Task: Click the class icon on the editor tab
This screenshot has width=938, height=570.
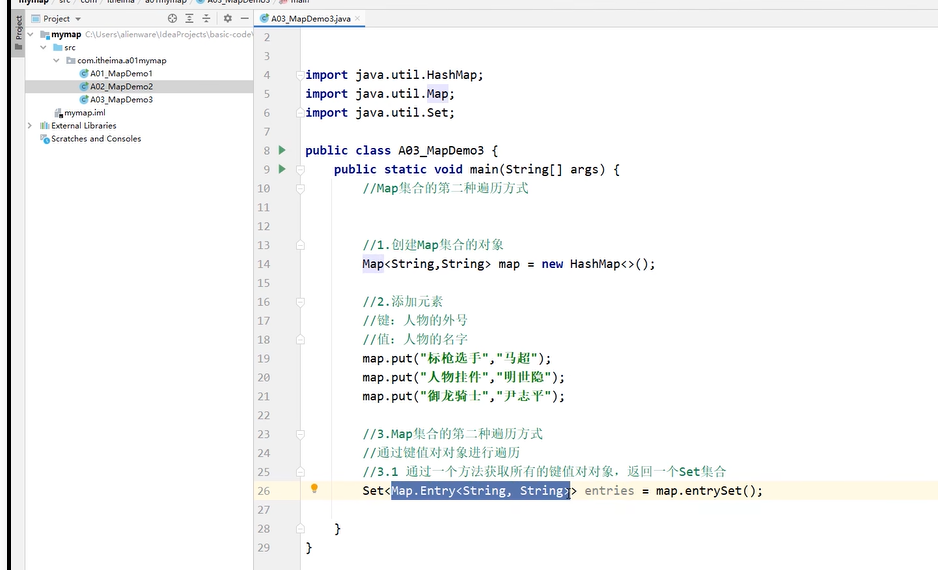Action: [x=264, y=19]
